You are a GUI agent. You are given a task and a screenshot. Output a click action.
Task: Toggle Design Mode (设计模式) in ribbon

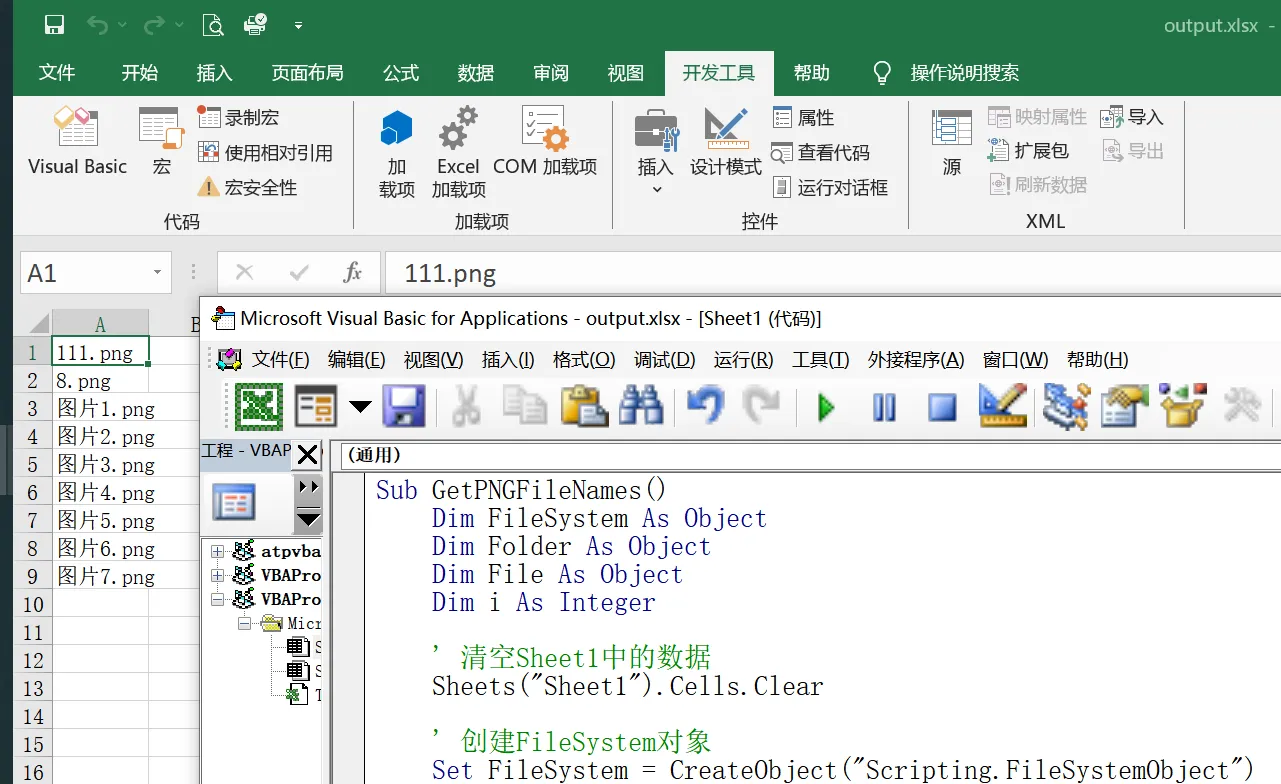point(726,141)
